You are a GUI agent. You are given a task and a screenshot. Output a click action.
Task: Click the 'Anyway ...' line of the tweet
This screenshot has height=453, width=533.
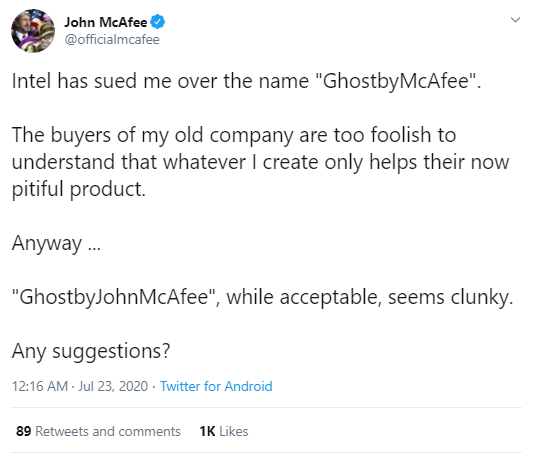pyautogui.click(x=56, y=244)
